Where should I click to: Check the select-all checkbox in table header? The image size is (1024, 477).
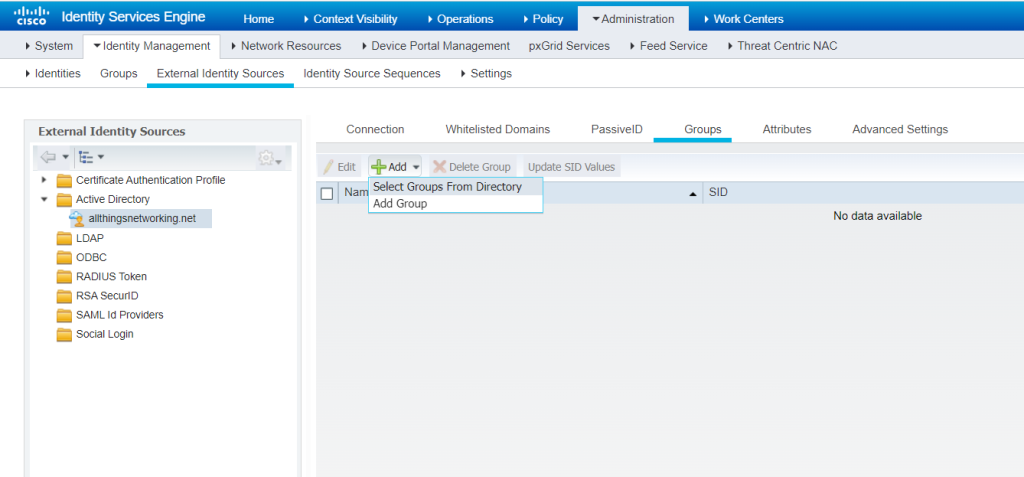click(x=327, y=193)
